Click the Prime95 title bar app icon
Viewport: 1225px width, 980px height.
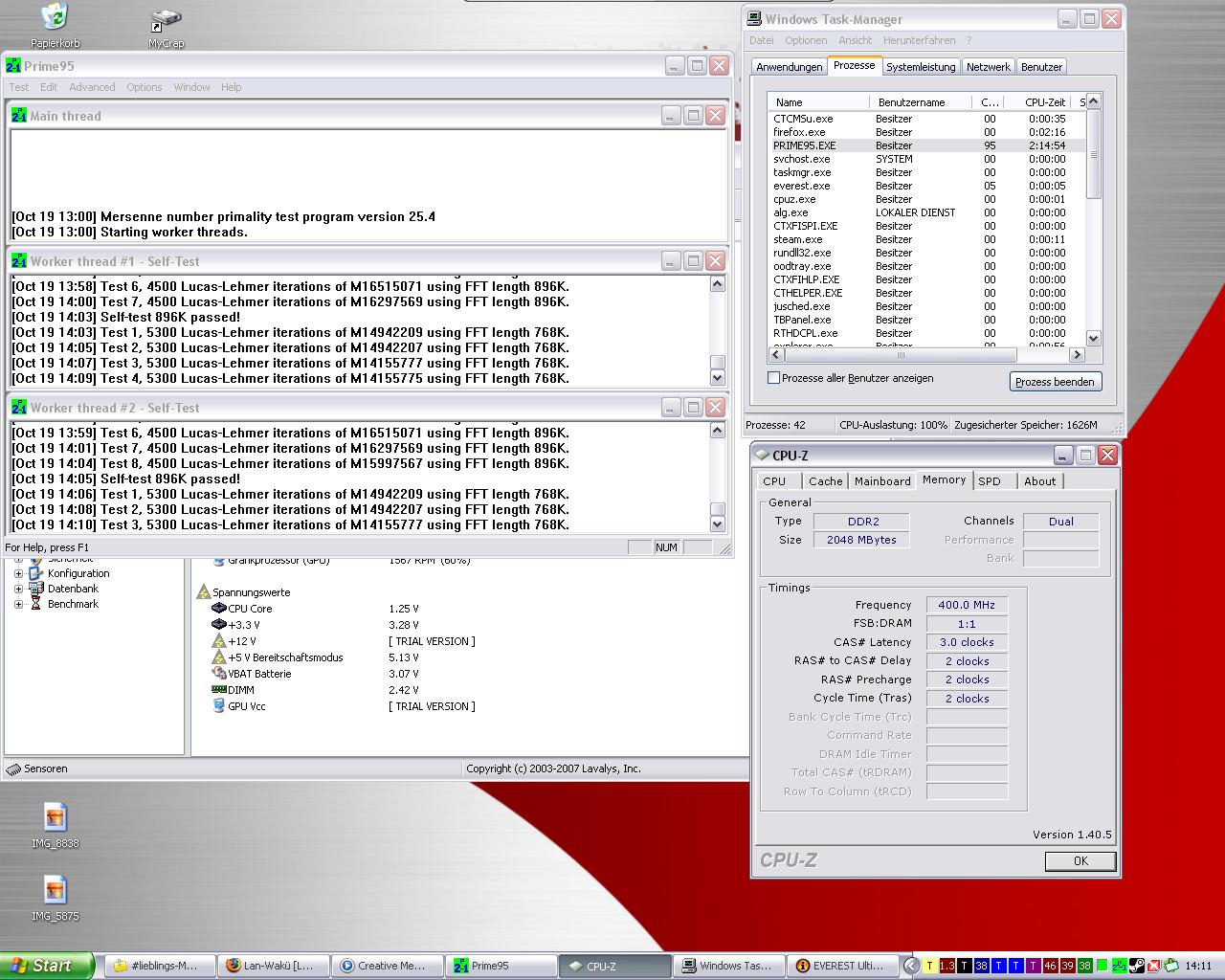[13, 65]
